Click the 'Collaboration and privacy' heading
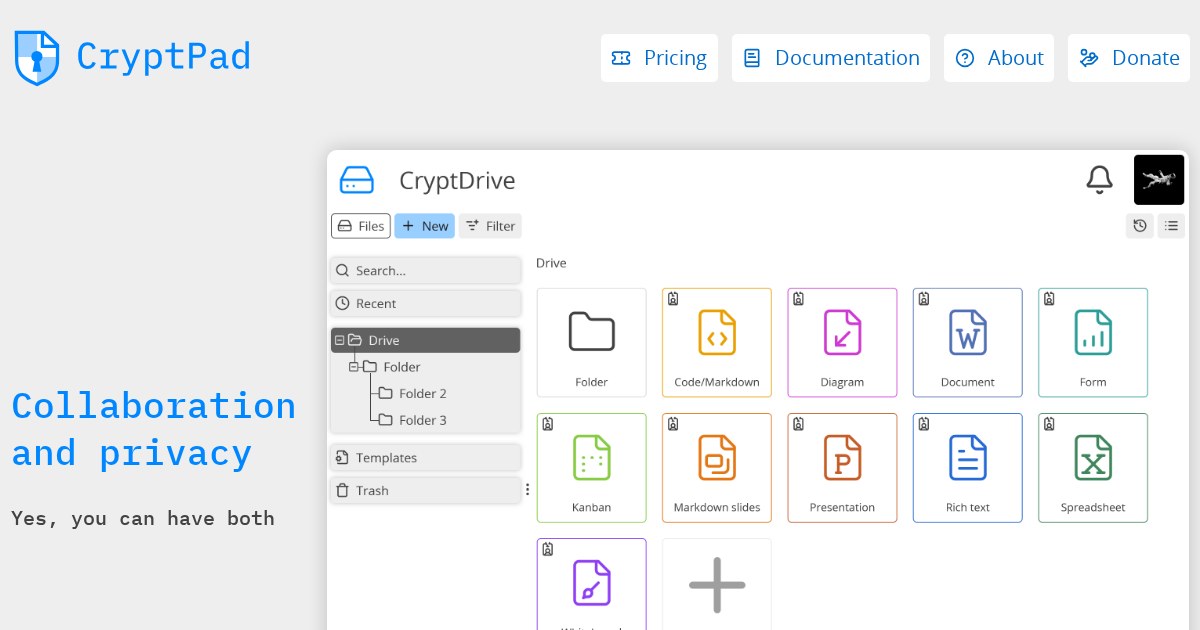The width and height of the screenshot is (1200, 630). click(x=153, y=430)
